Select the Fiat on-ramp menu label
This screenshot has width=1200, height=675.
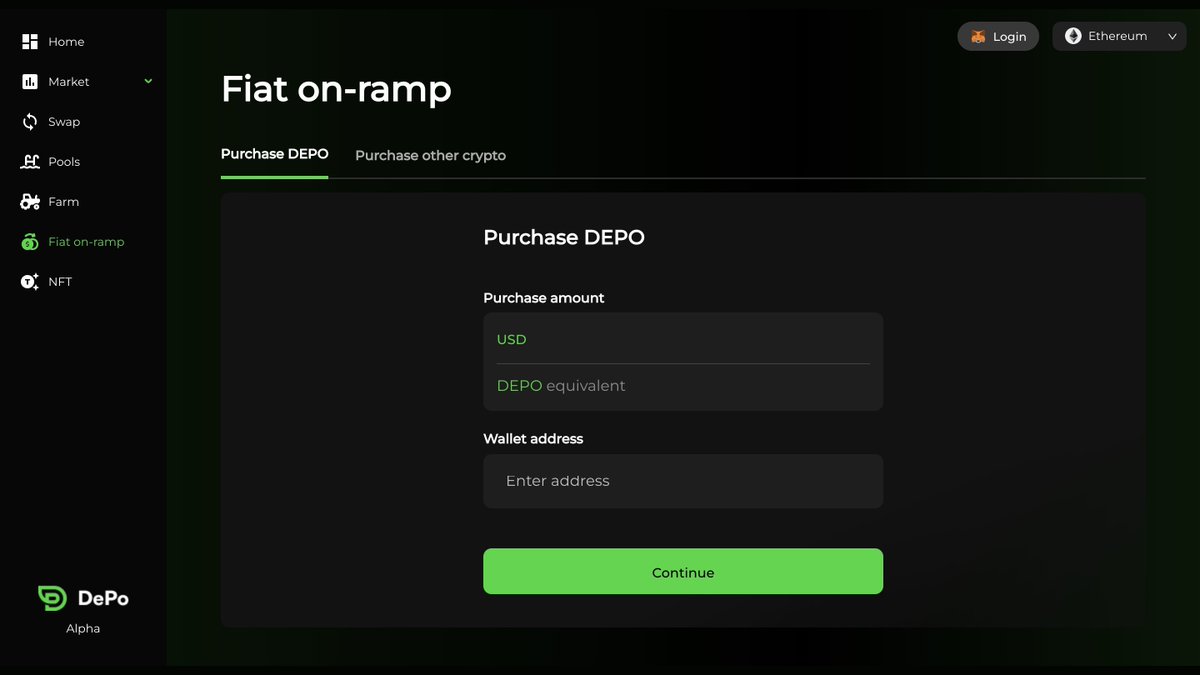[x=86, y=242]
